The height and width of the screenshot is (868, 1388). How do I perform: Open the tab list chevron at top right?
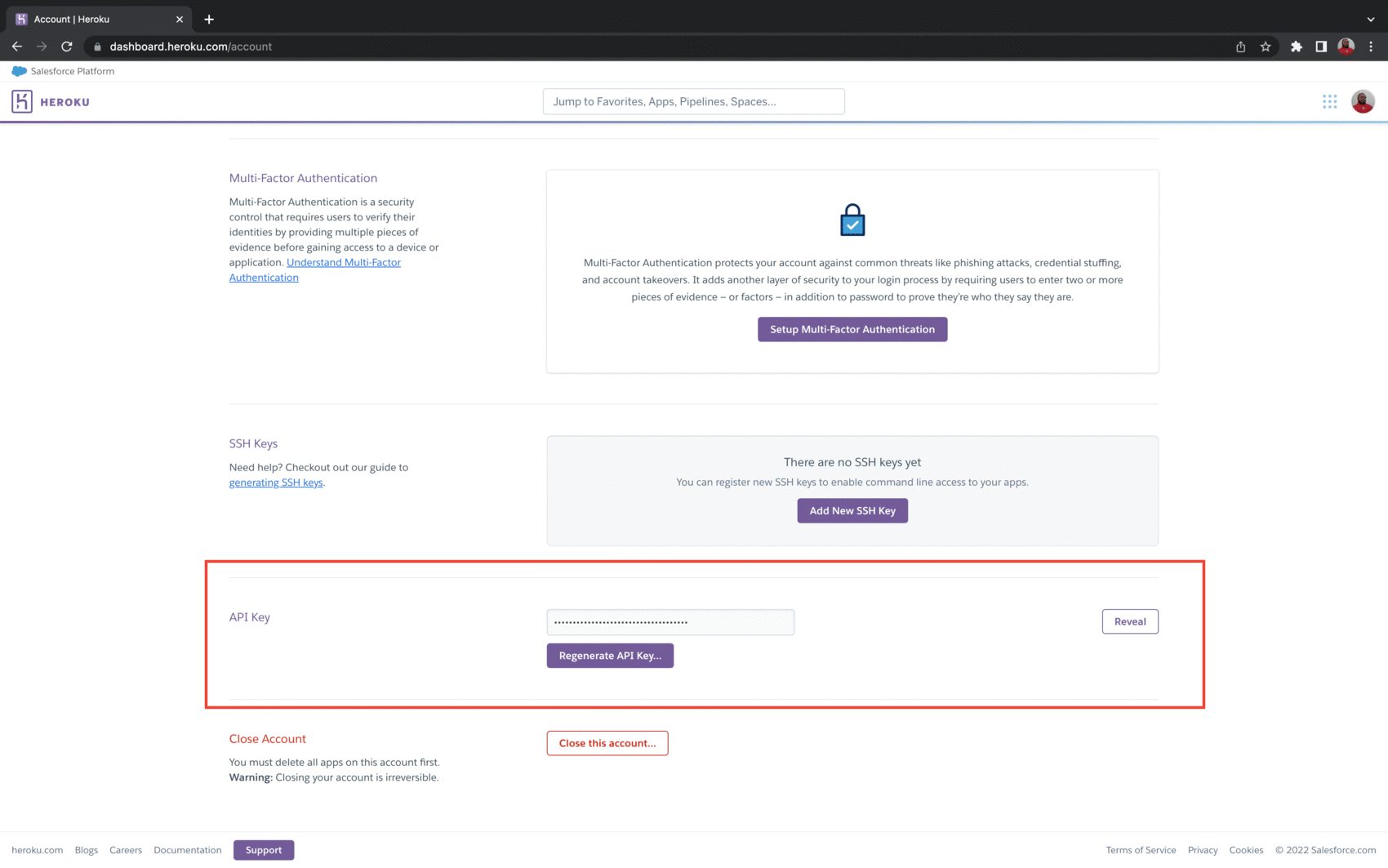[1370, 18]
